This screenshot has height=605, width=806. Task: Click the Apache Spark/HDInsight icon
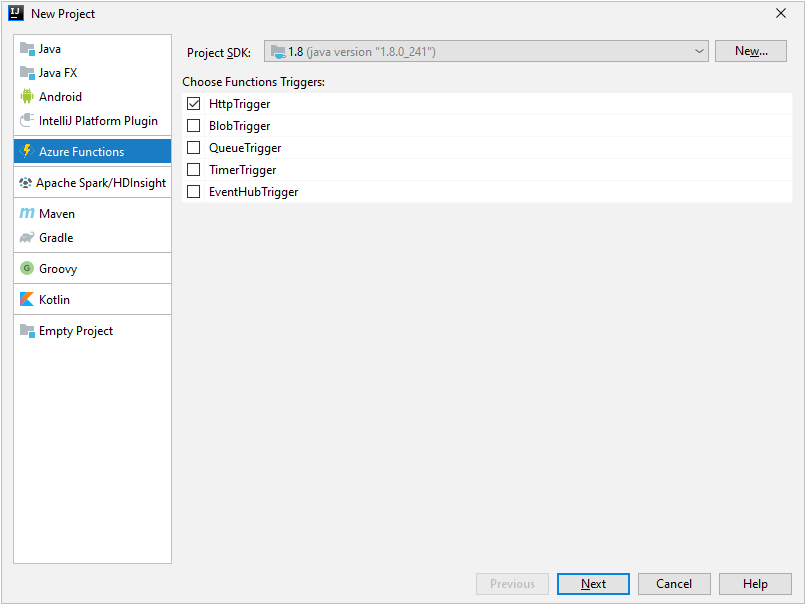[25, 182]
